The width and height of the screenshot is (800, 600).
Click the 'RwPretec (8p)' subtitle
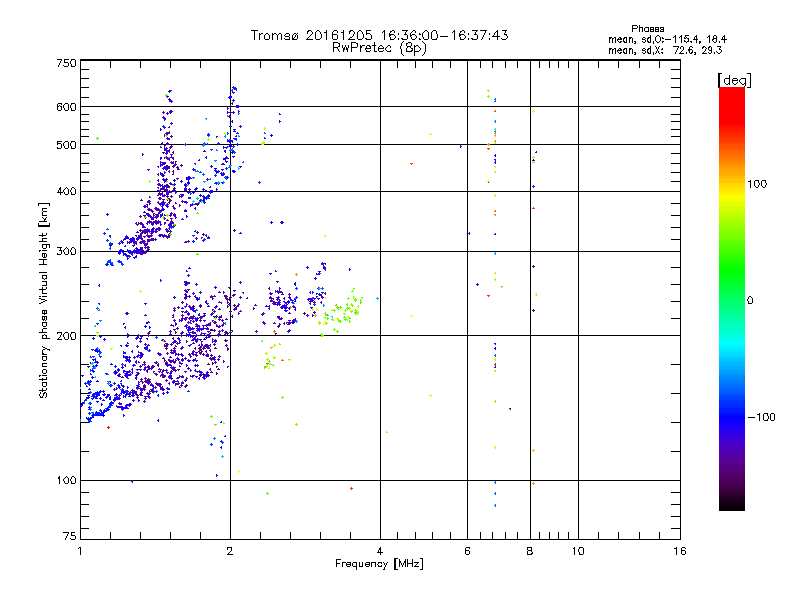click(x=379, y=48)
